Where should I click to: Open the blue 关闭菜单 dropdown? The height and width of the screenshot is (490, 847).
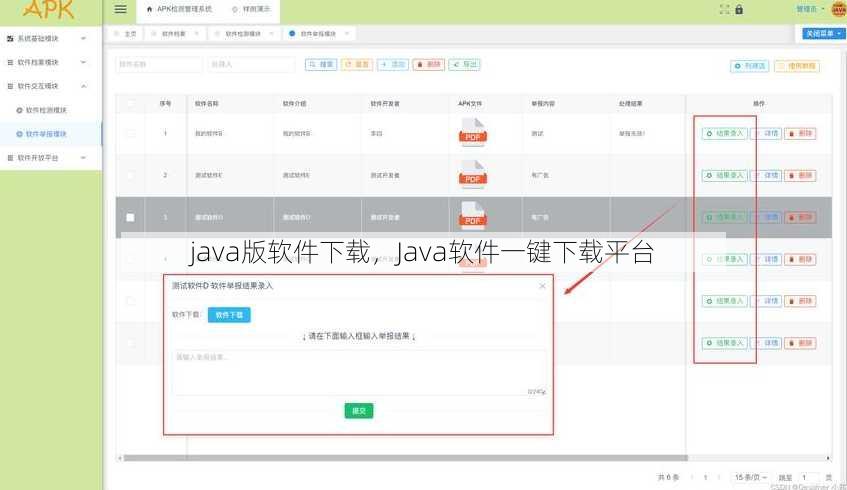pos(823,33)
